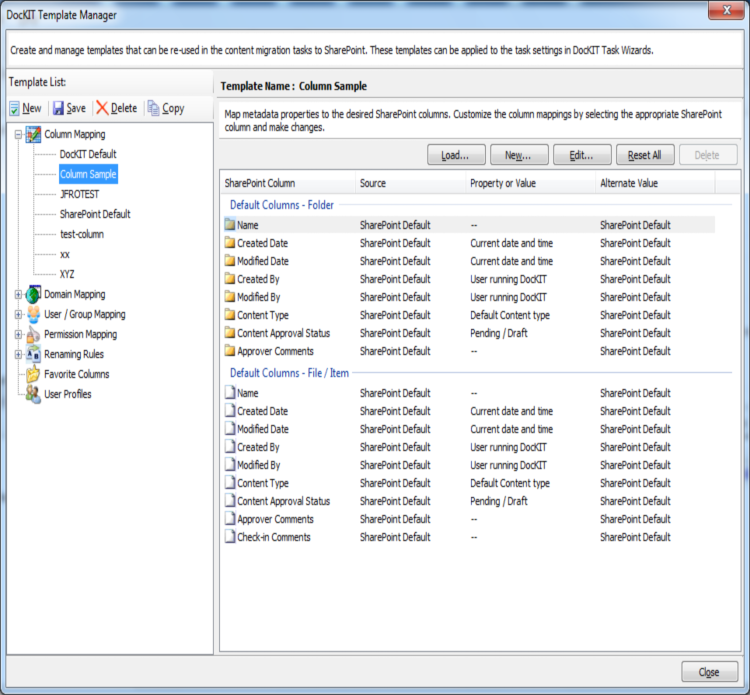Expand the Permission Mapping tree node

click(18, 335)
